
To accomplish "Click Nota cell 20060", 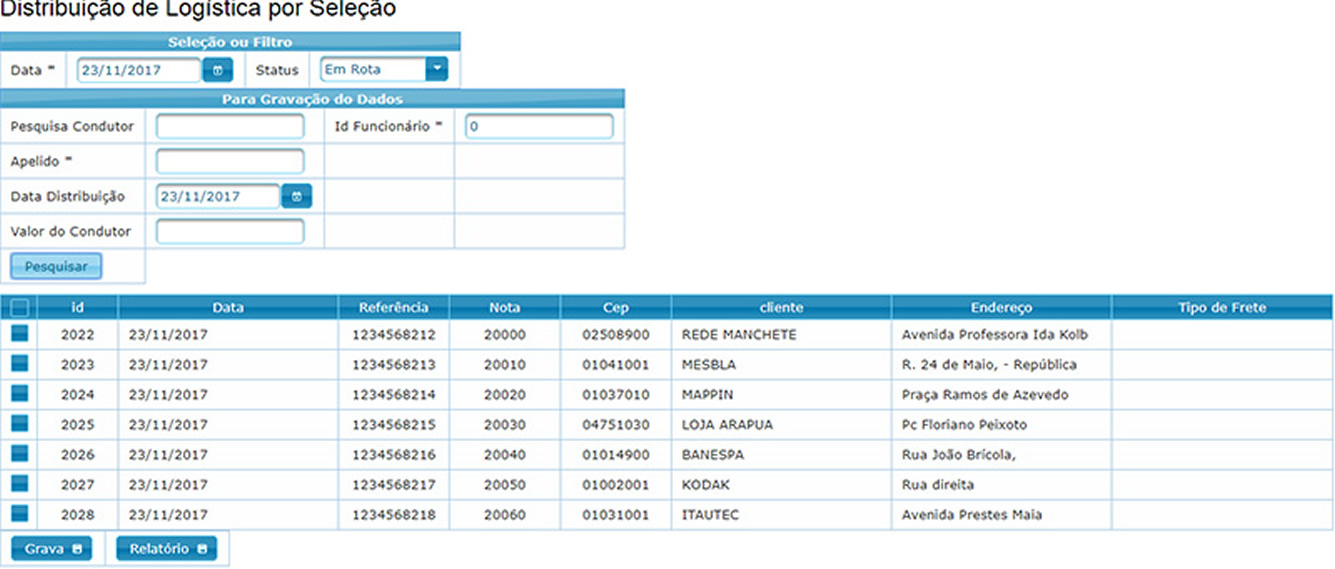I will [x=505, y=515].
